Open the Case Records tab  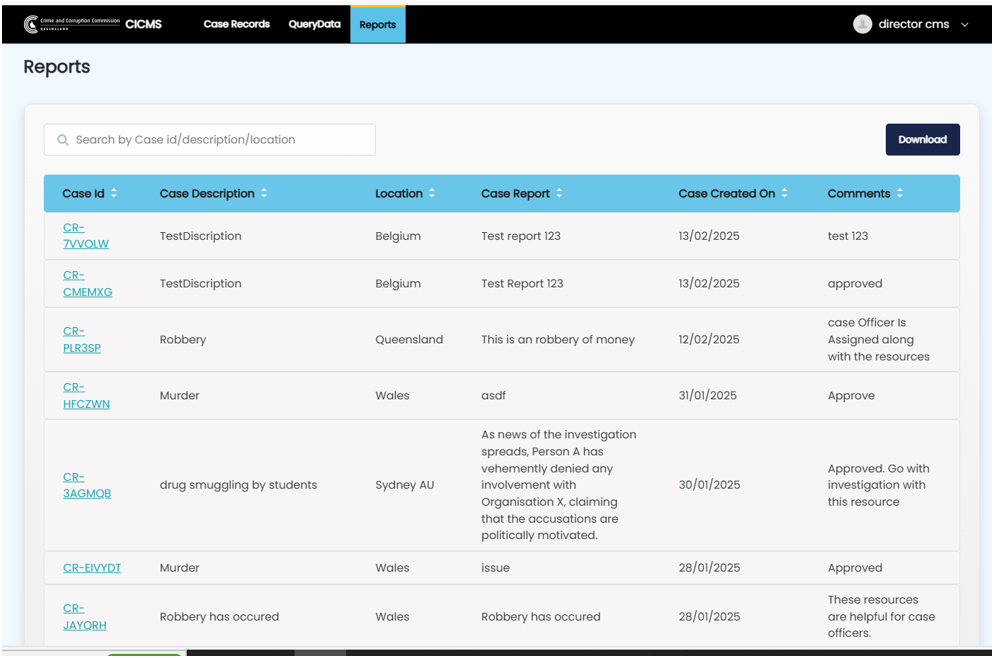pos(236,24)
